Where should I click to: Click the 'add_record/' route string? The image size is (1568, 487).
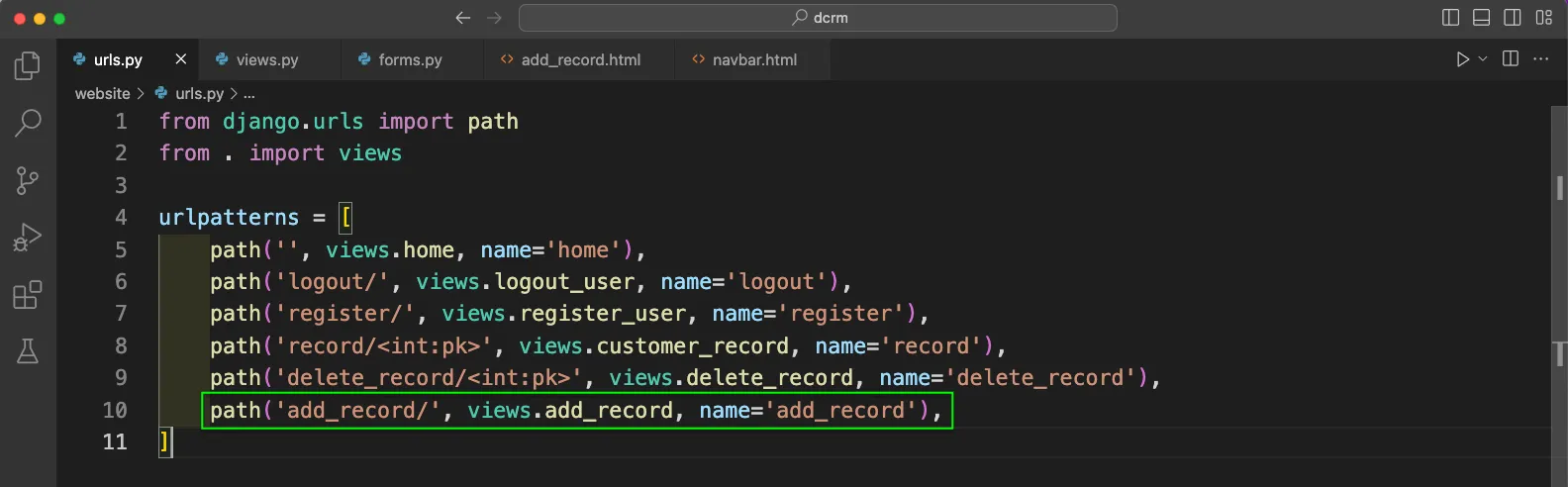click(x=357, y=411)
